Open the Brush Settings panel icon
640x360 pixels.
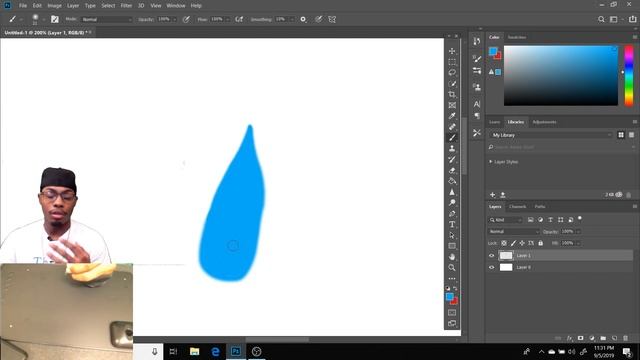[x=476, y=59]
